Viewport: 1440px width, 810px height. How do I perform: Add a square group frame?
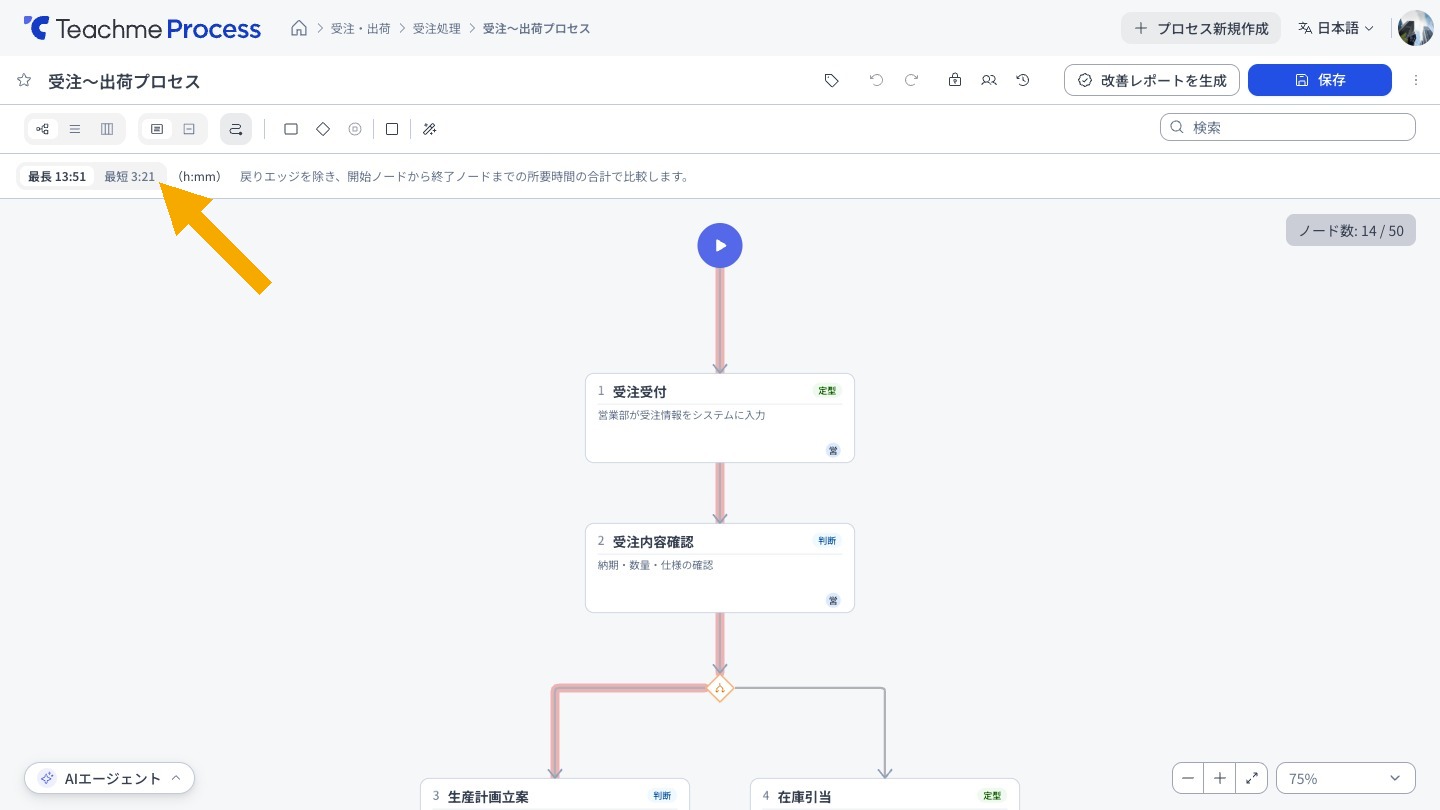point(392,129)
